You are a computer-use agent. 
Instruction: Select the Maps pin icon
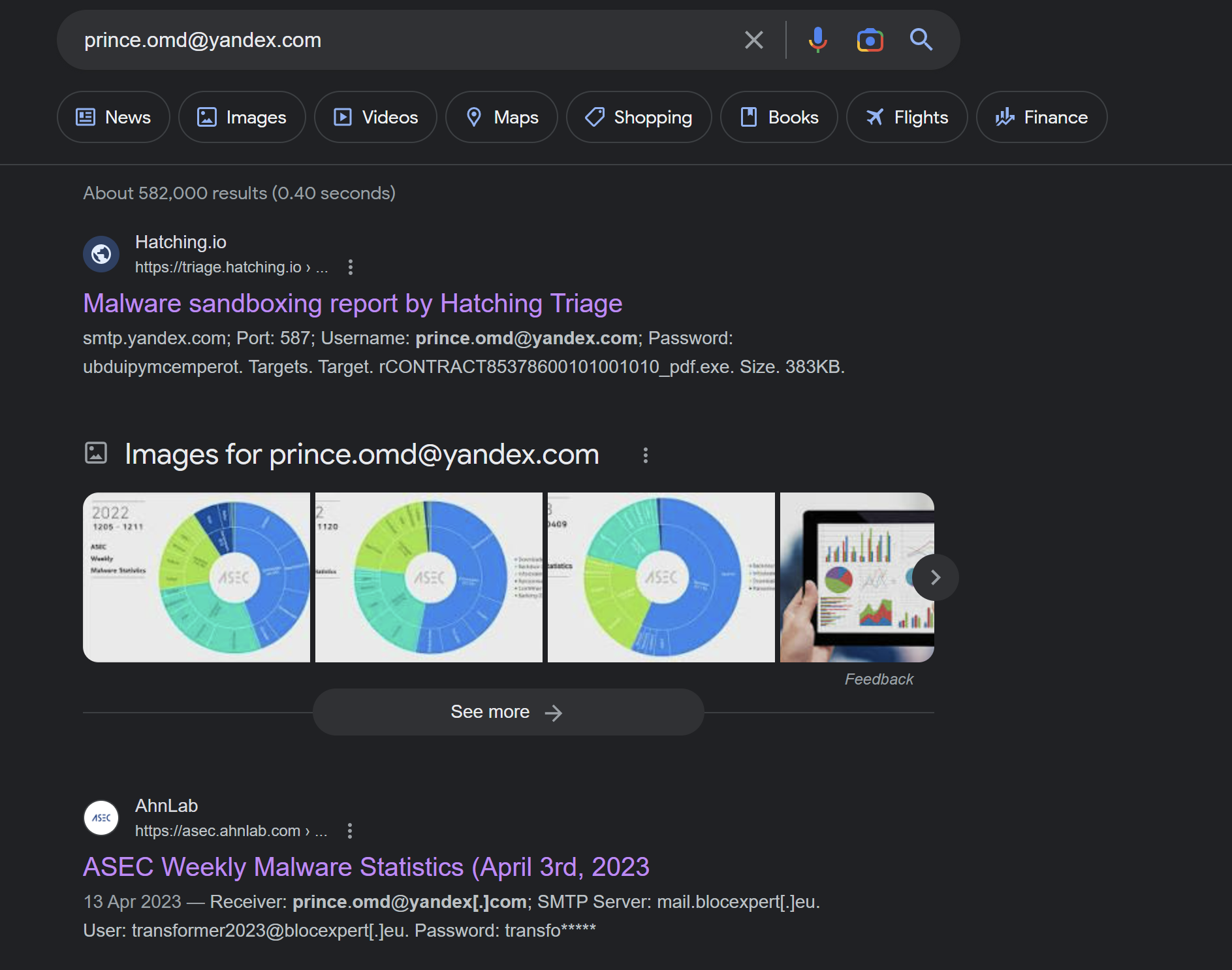475,117
